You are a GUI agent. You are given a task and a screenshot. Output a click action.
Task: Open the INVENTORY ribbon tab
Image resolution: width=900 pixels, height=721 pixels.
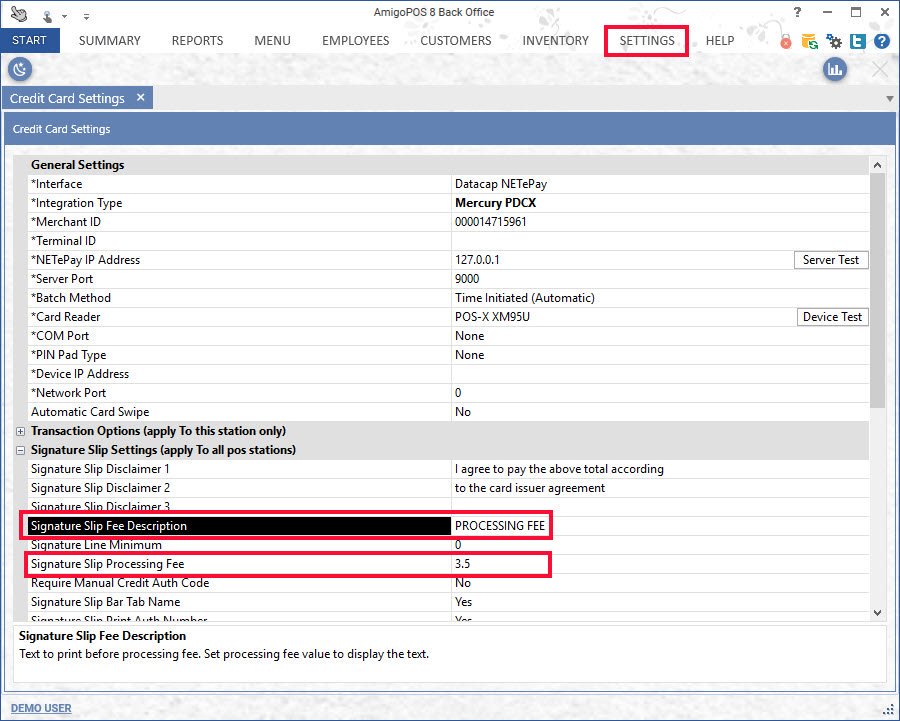pos(555,41)
